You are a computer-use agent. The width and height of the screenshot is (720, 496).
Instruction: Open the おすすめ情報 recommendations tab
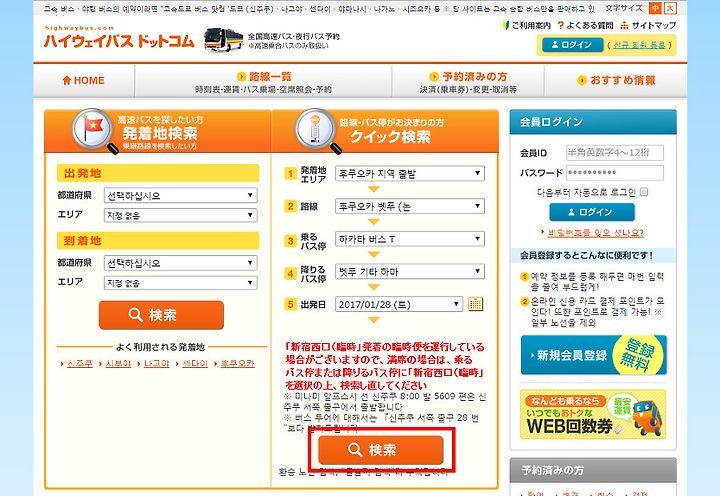point(616,80)
